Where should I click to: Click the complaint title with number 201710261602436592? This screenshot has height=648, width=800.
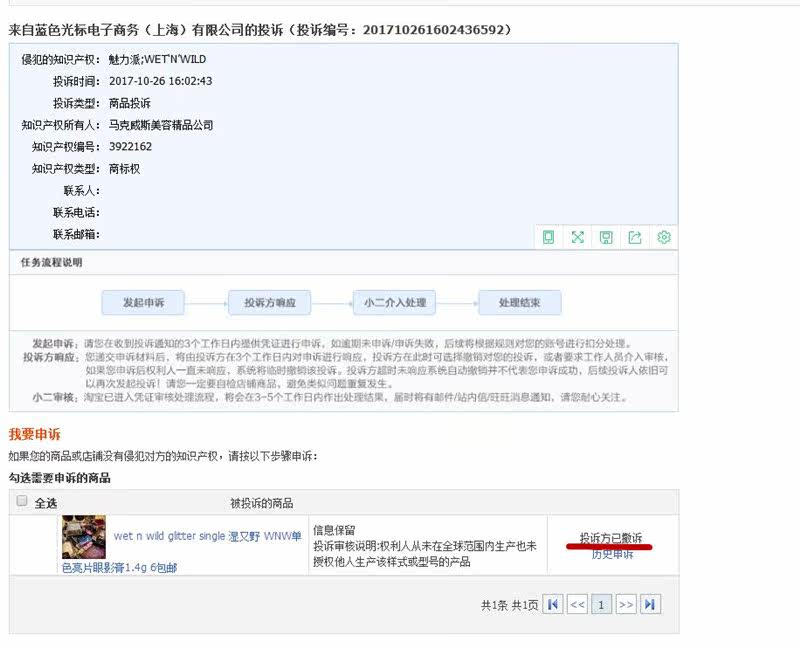[x=260, y=30]
